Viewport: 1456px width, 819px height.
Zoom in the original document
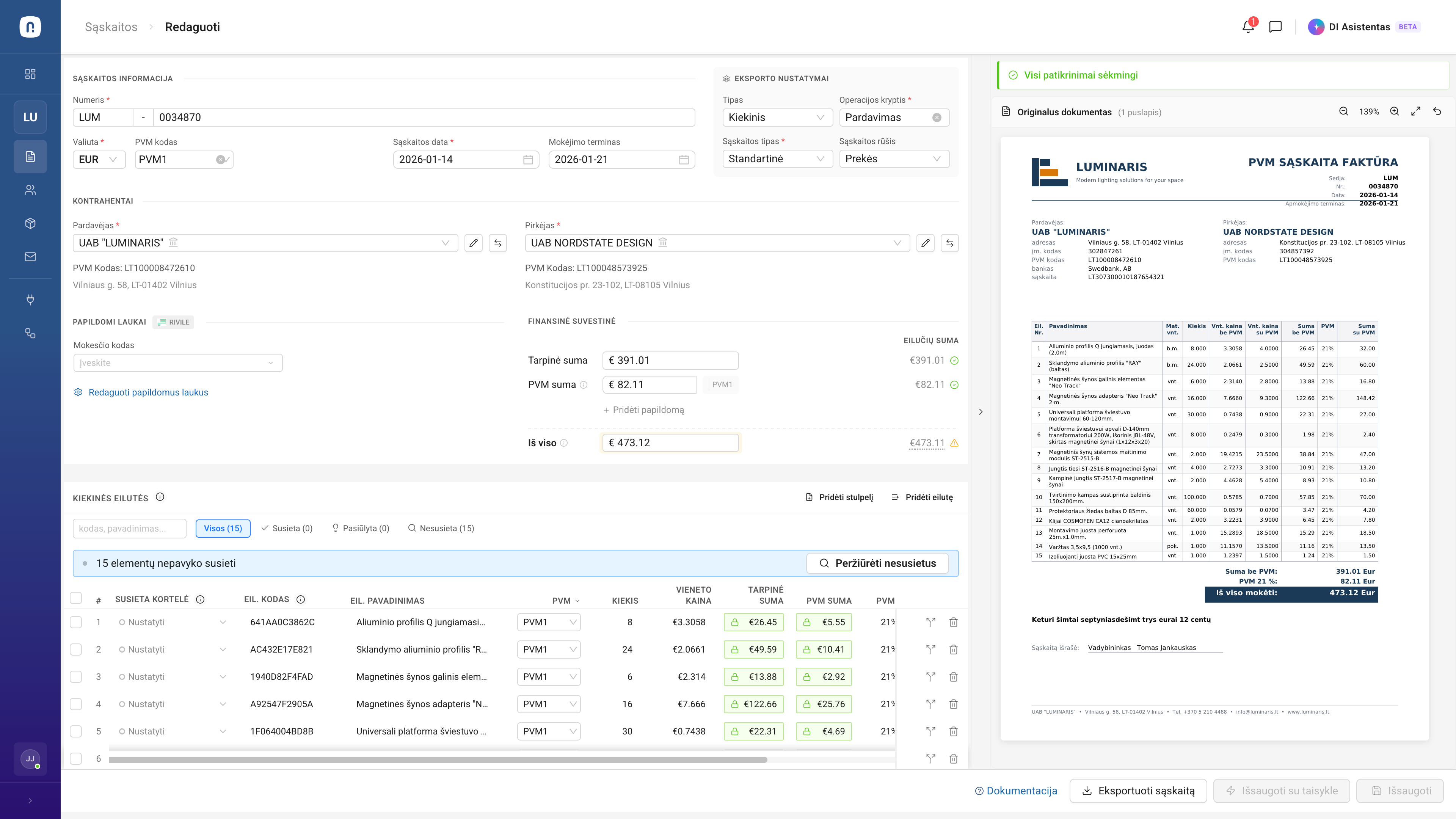1395,112
